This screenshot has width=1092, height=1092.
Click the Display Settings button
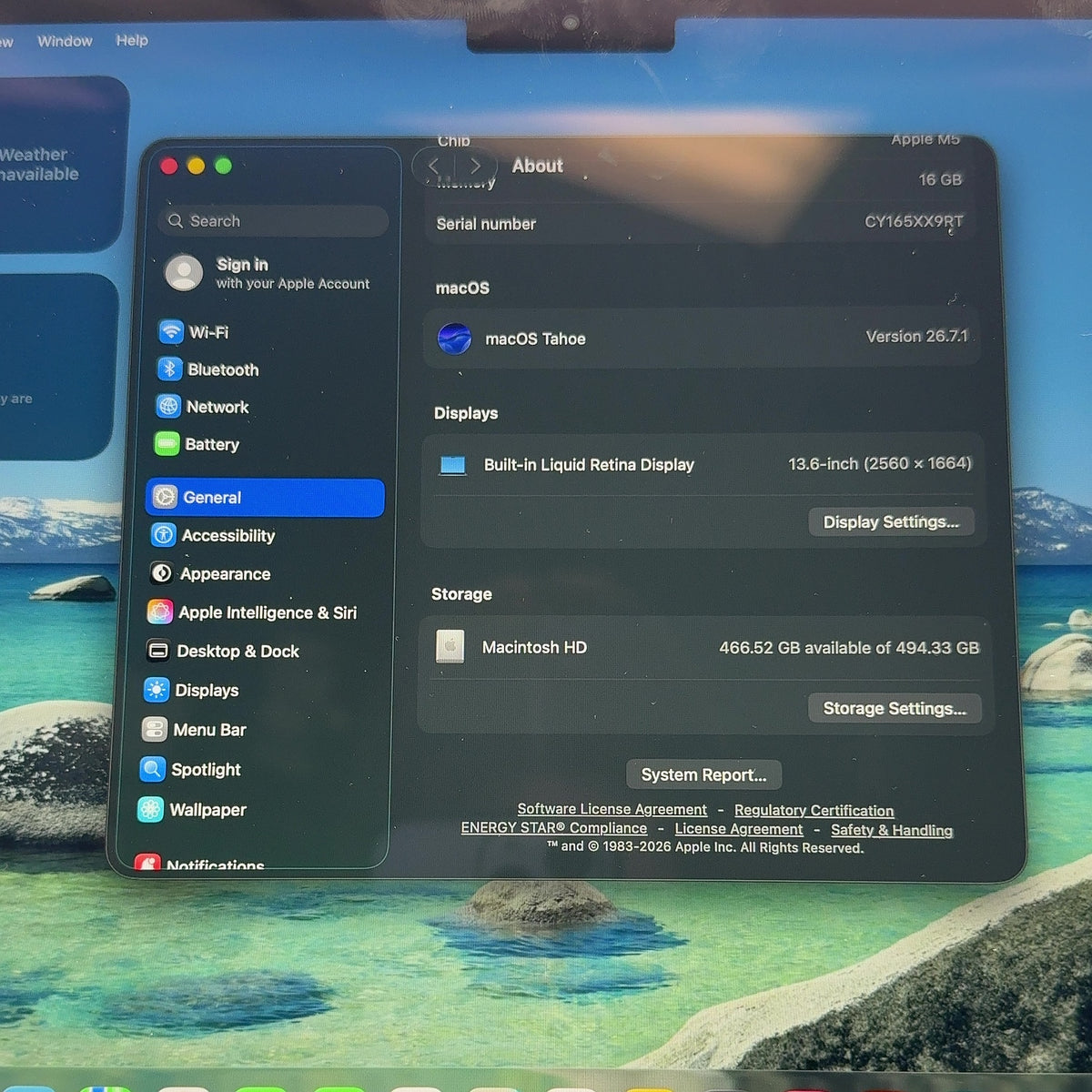click(891, 521)
